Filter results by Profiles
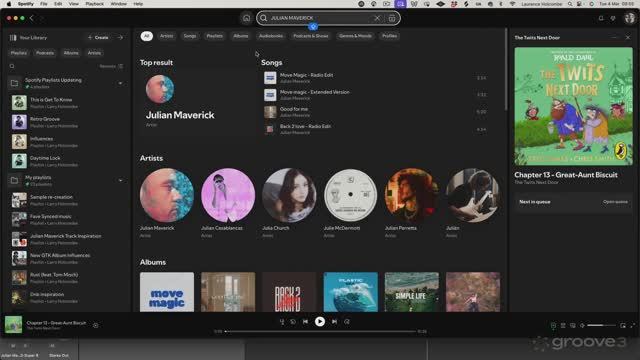 coord(389,36)
